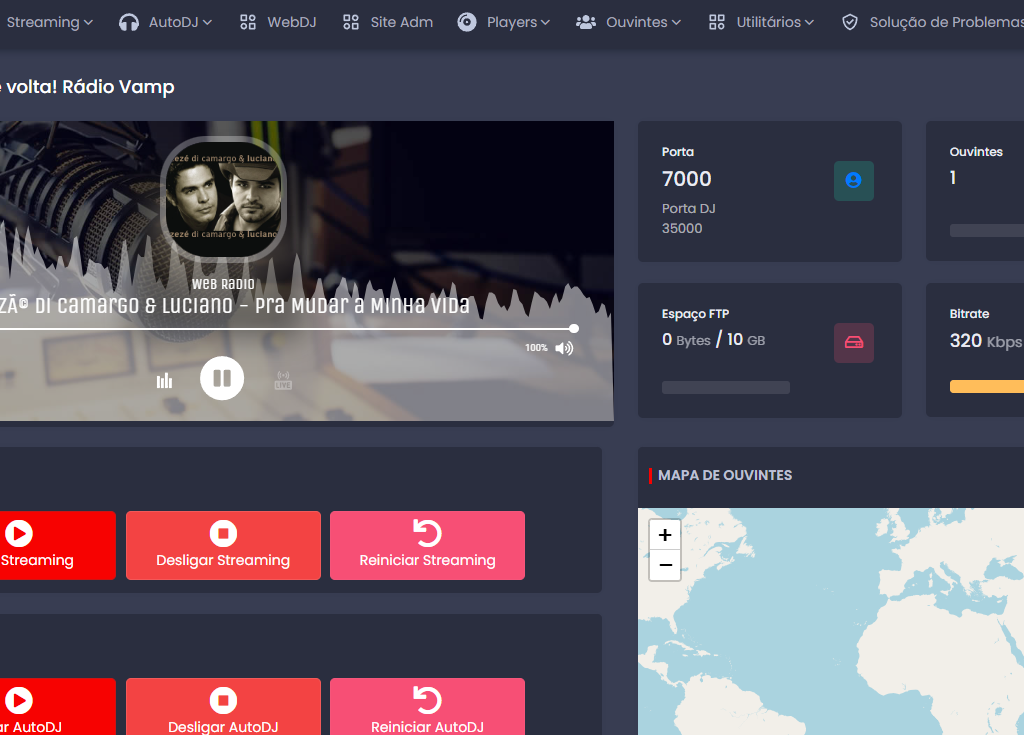This screenshot has width=1024, height=735.
Task: Click the play icon on the AutoDJ start button
Action: pyautogui.click(x=19, y=700)
